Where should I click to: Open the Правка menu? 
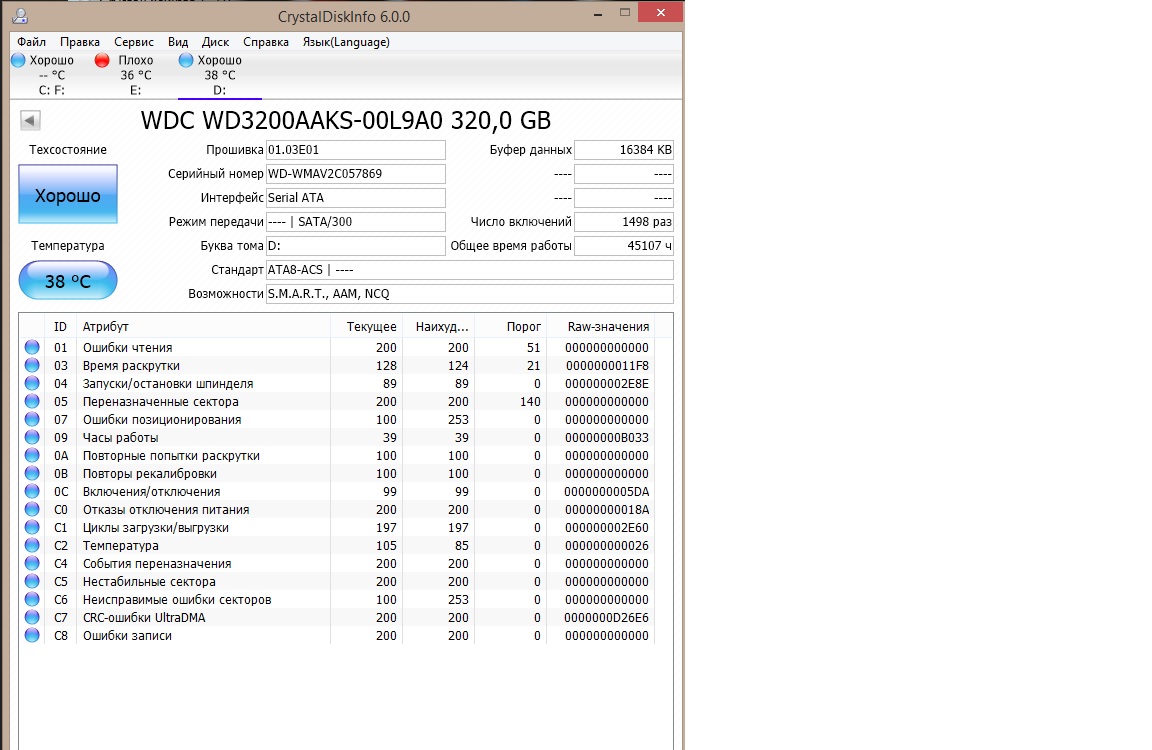(80, 42)
